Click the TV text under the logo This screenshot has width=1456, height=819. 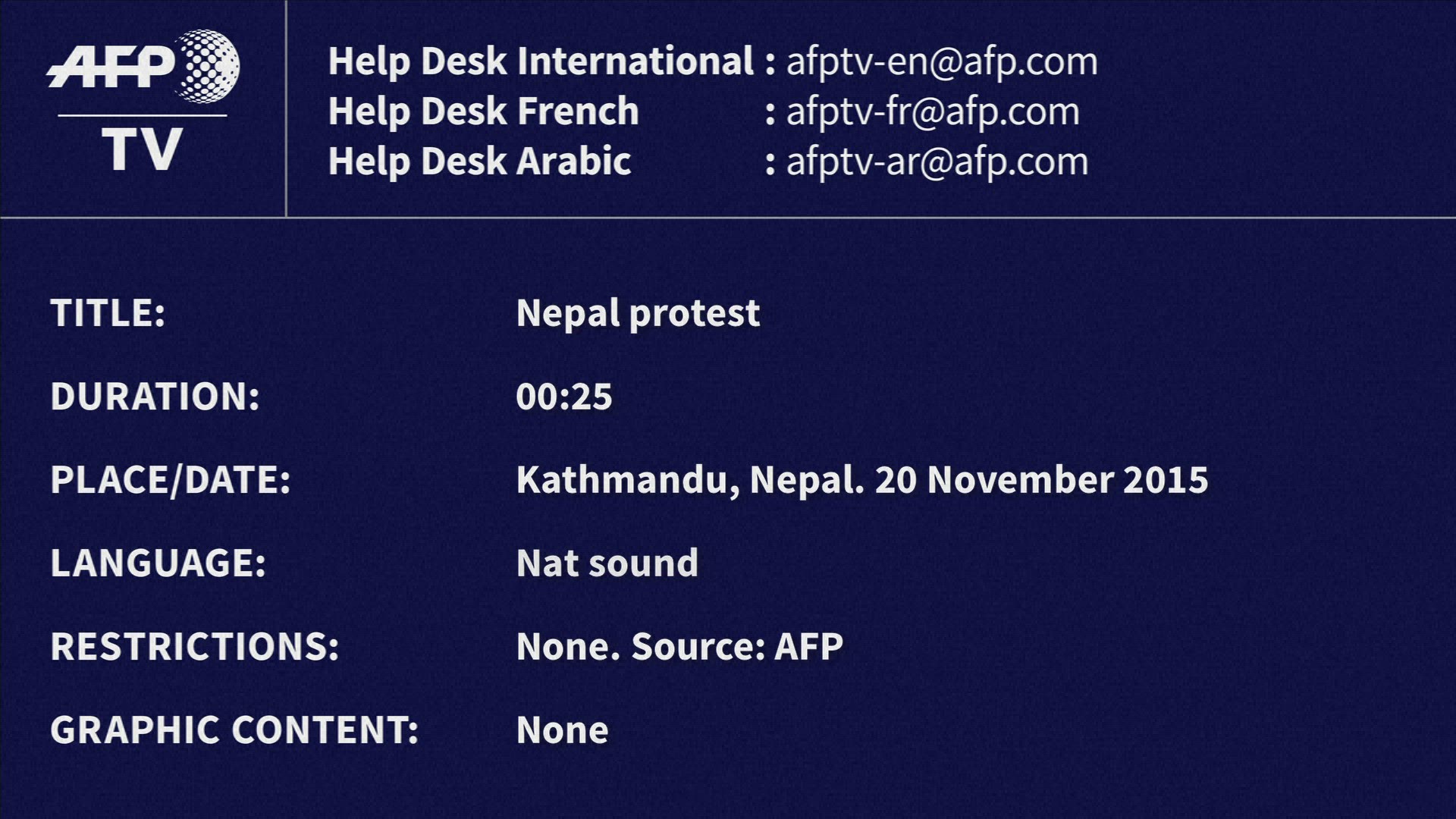(143, 149)
